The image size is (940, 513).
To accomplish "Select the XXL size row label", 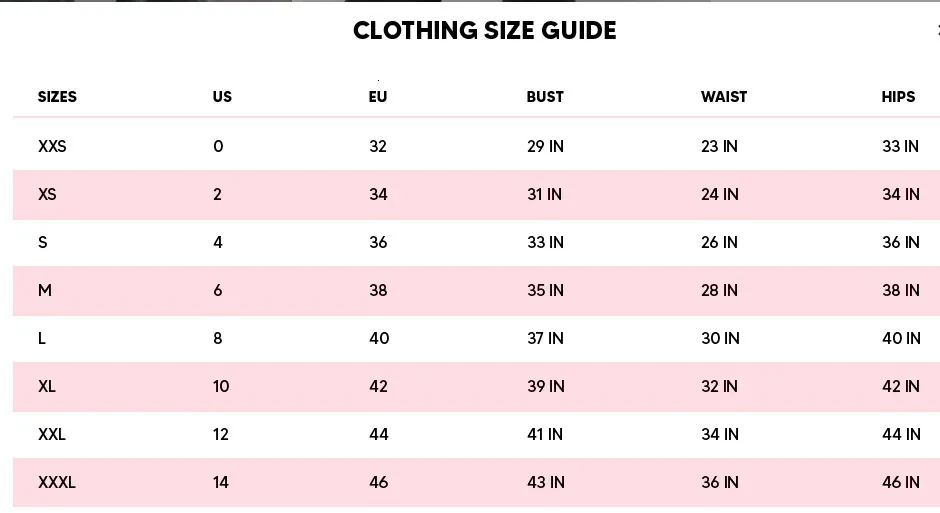I will point(52,434).
